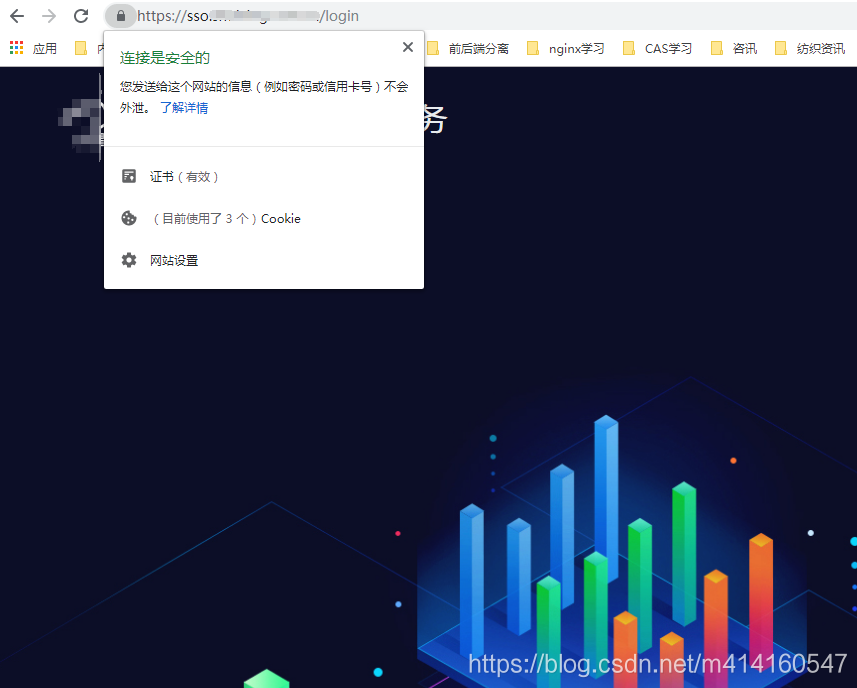Click the certificate icon in popup

129,176
